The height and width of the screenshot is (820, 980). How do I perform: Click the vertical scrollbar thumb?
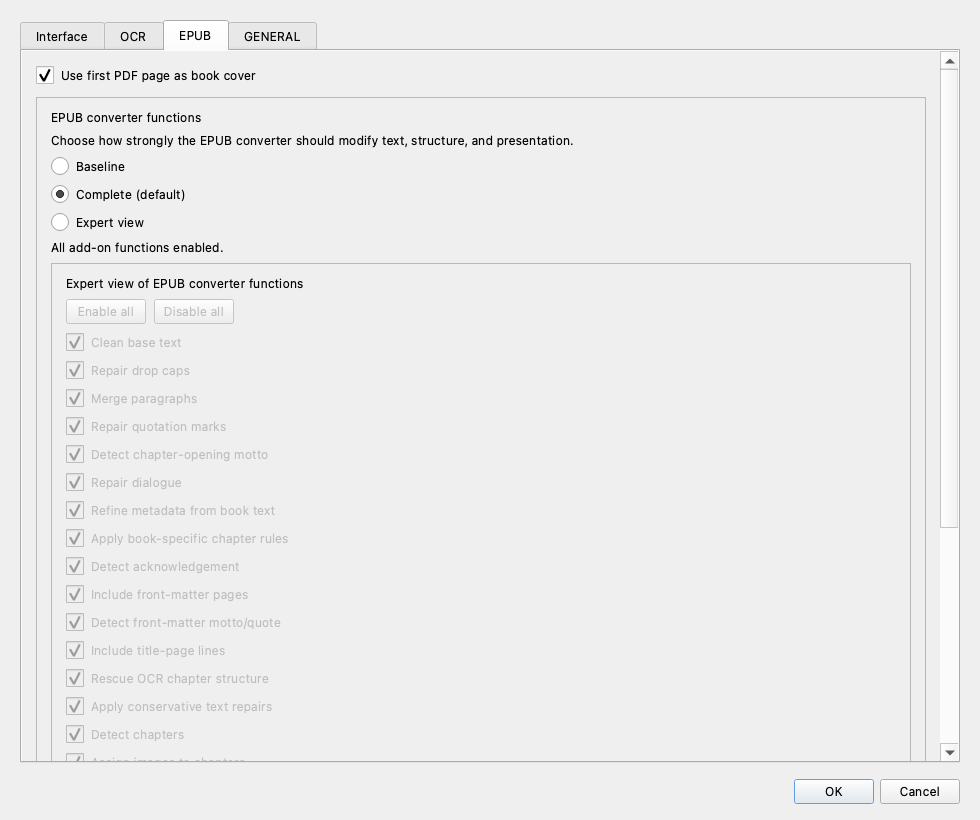click(949, 299)
